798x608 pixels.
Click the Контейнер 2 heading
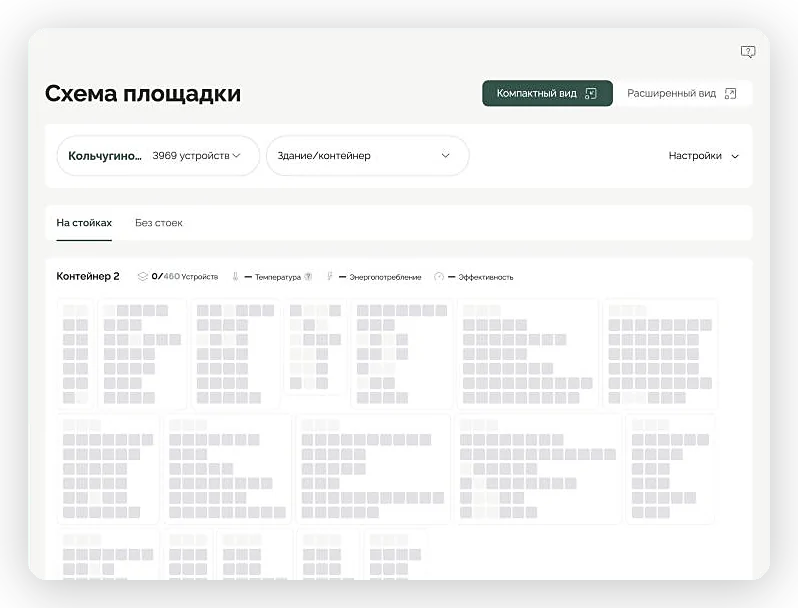pyautogui.click(x=88, y=276)
